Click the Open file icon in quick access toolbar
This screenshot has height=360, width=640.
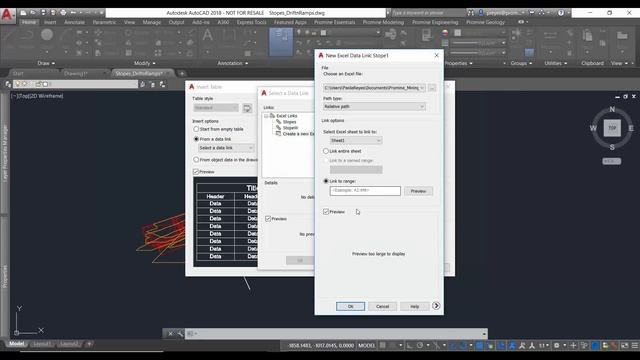[33, 13]
